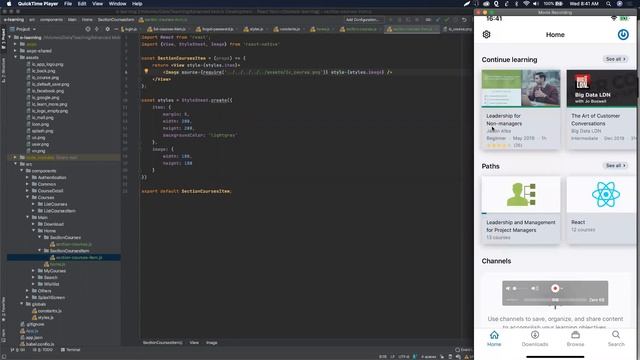Image resolution: width=640 pixels, height=360 pixels.
Task: Expand the SplashScreen folder
Action: pos(27,297)
